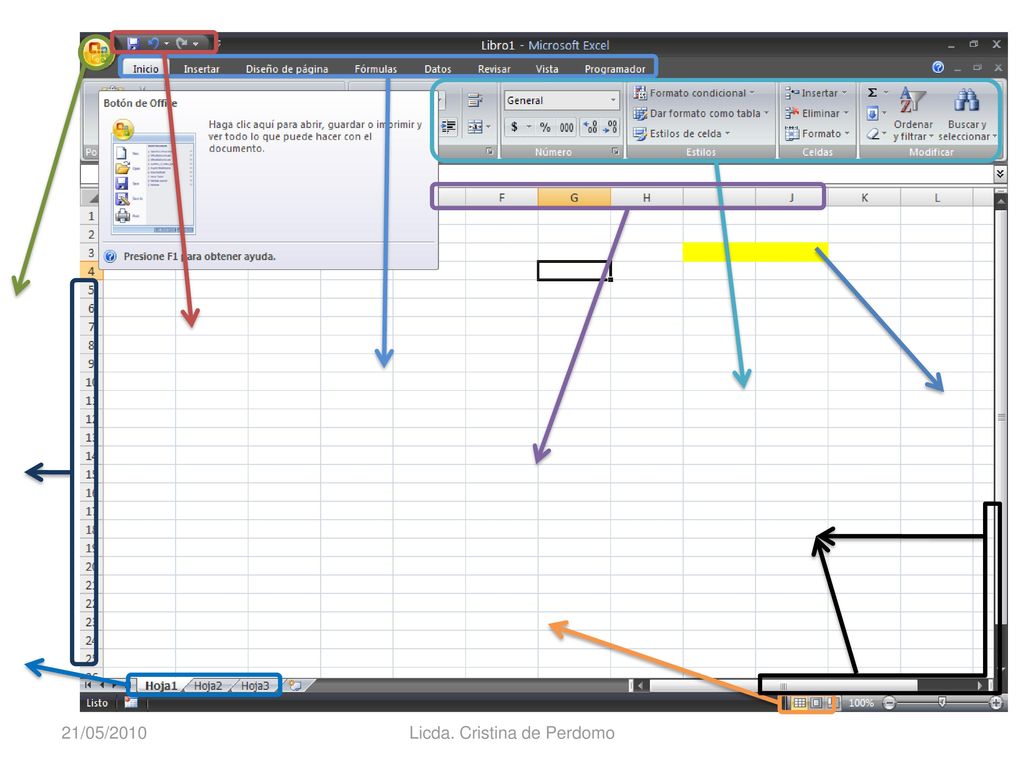
Task: Click Insertar cells button in Celdas group
Action: (816, 93)
